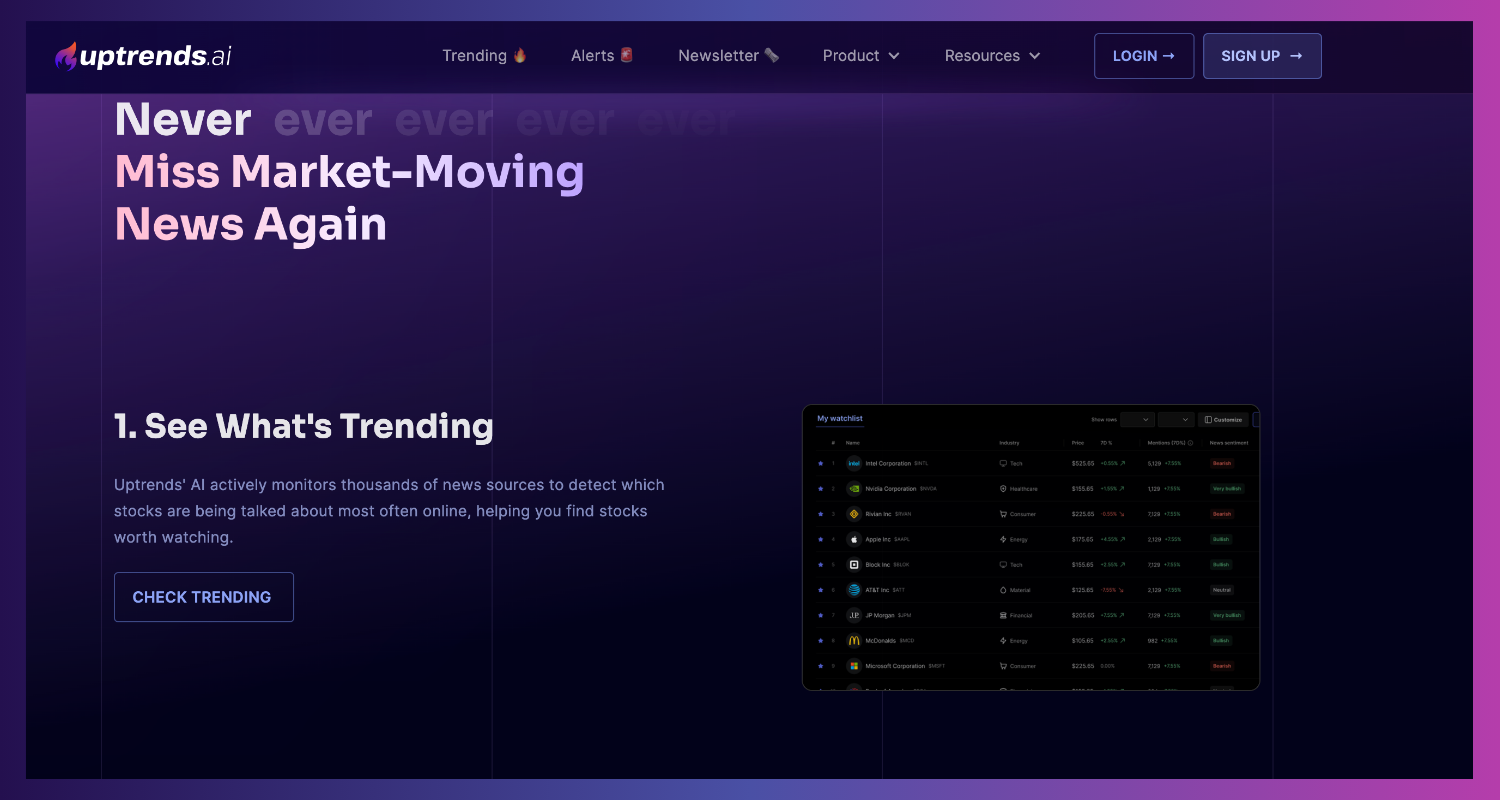
Task: Toggle the favorite star for Rivian Inc
Action: (820, 514)
